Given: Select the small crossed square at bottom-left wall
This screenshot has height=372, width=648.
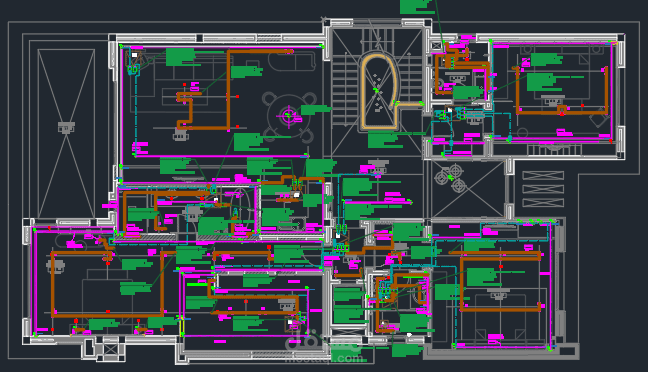Looking at the screenshot, I should pyautogui.click(x=110, y=350).
